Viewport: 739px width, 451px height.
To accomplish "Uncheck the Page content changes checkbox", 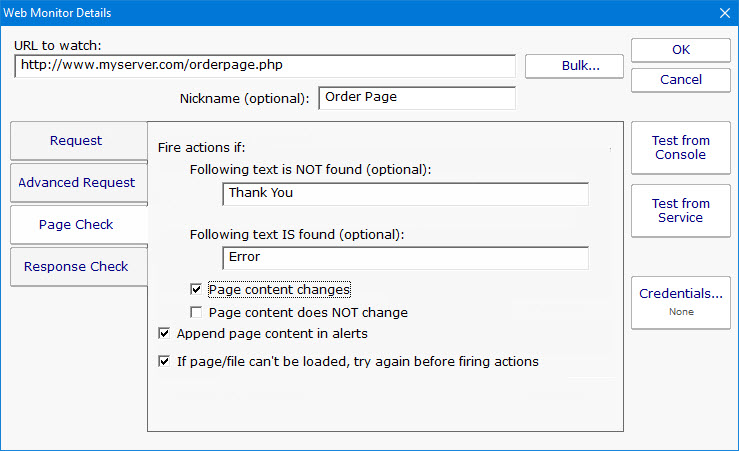I will tap(196, 290).
